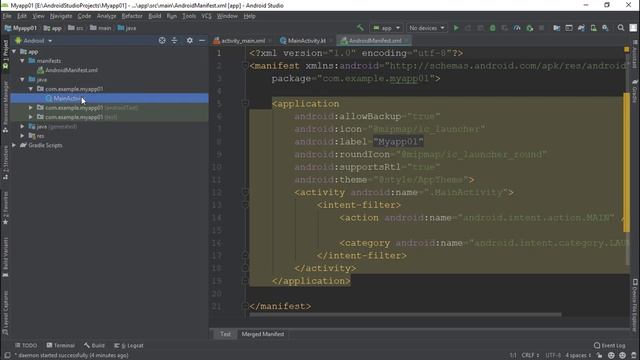Expand the java generated folder
Image resolution: width=640 pixels, height=360 pixels.
click(x=22, y=127)
